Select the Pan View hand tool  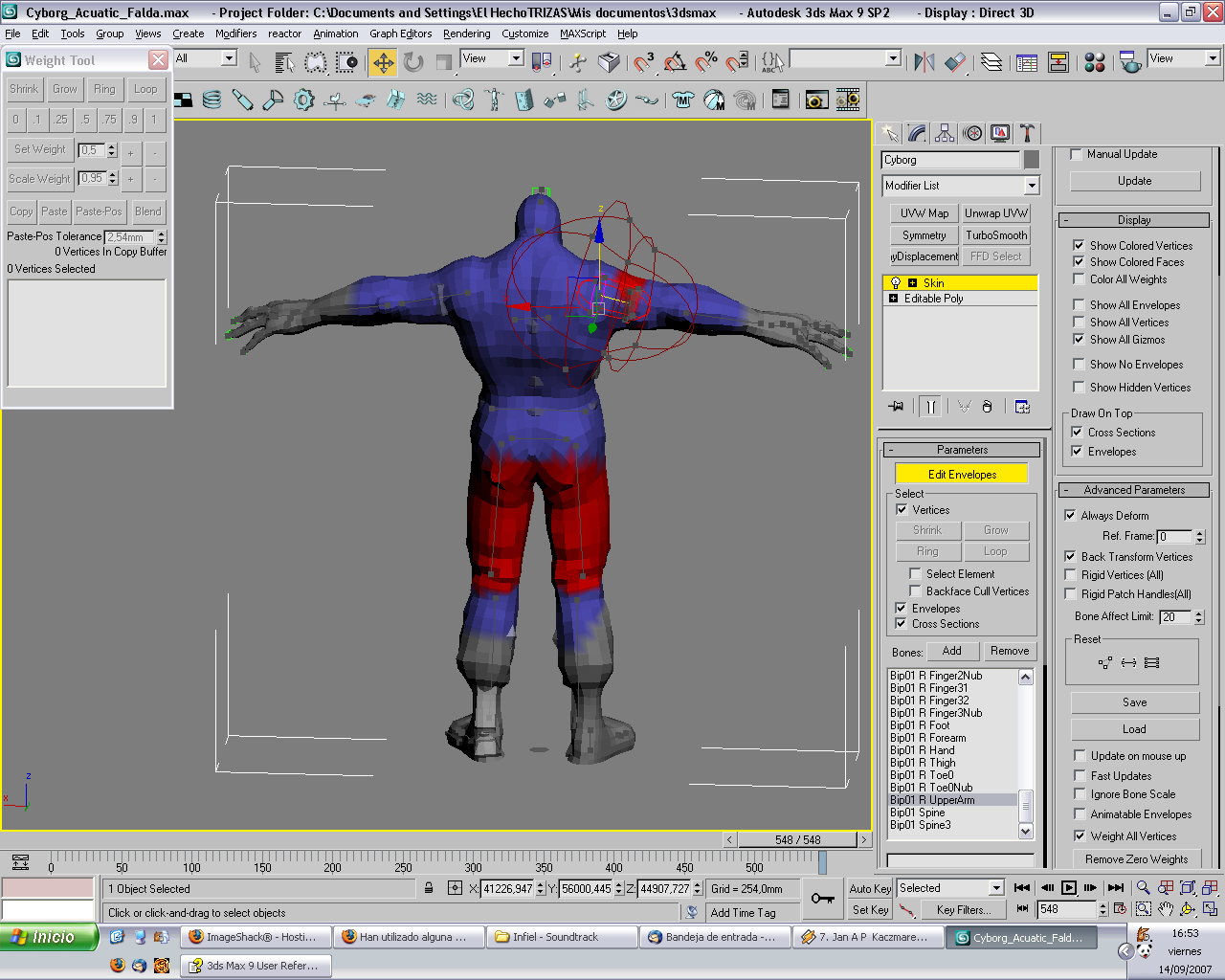click(x=1165, y=909)
